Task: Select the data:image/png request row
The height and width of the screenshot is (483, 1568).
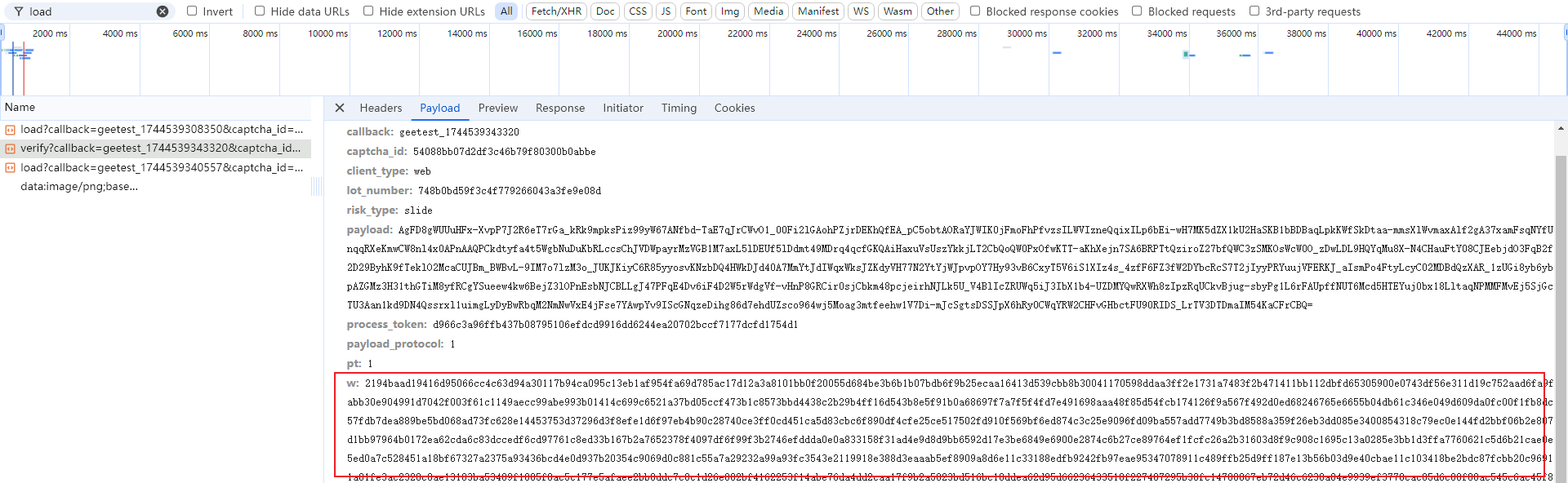Action: click(79, 187)
